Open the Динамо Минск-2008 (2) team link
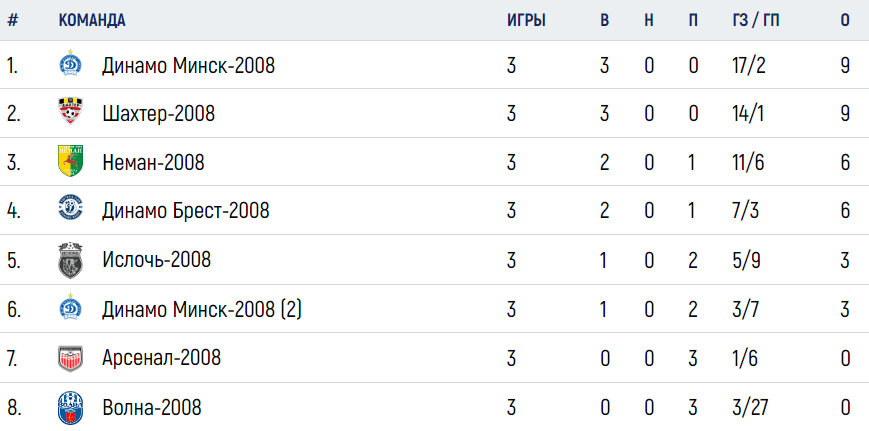Image resolution: width=869 pixels, height=431 pixels. tap(202, 309)
